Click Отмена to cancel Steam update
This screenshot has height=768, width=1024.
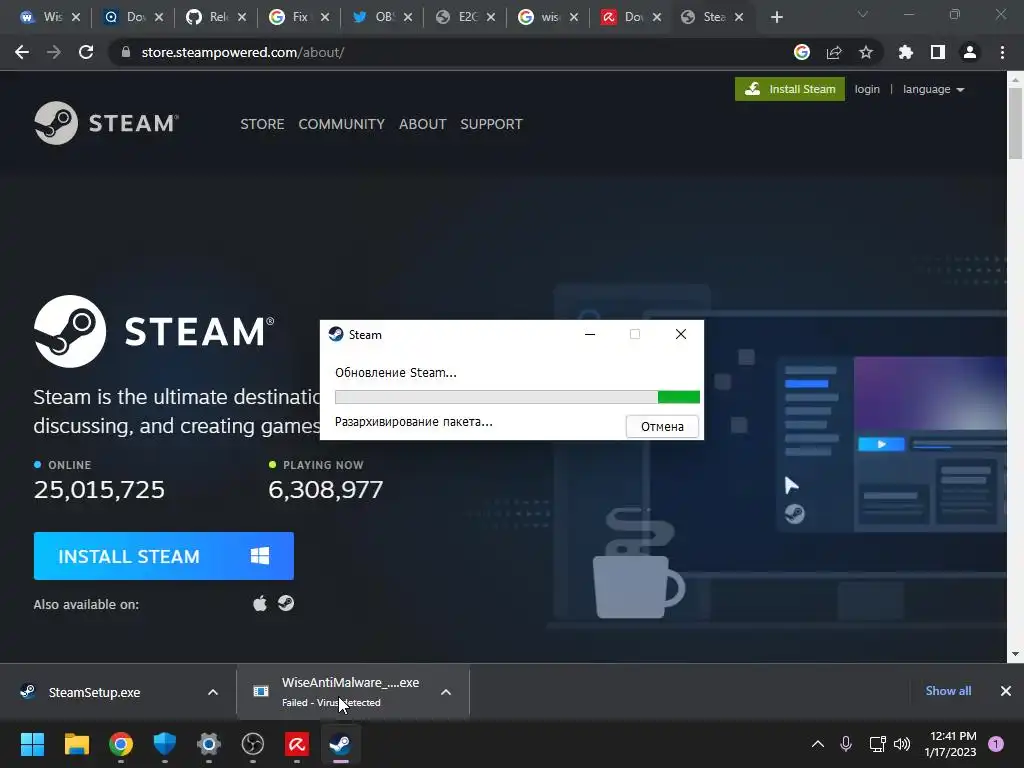click(x=662, y=426)
